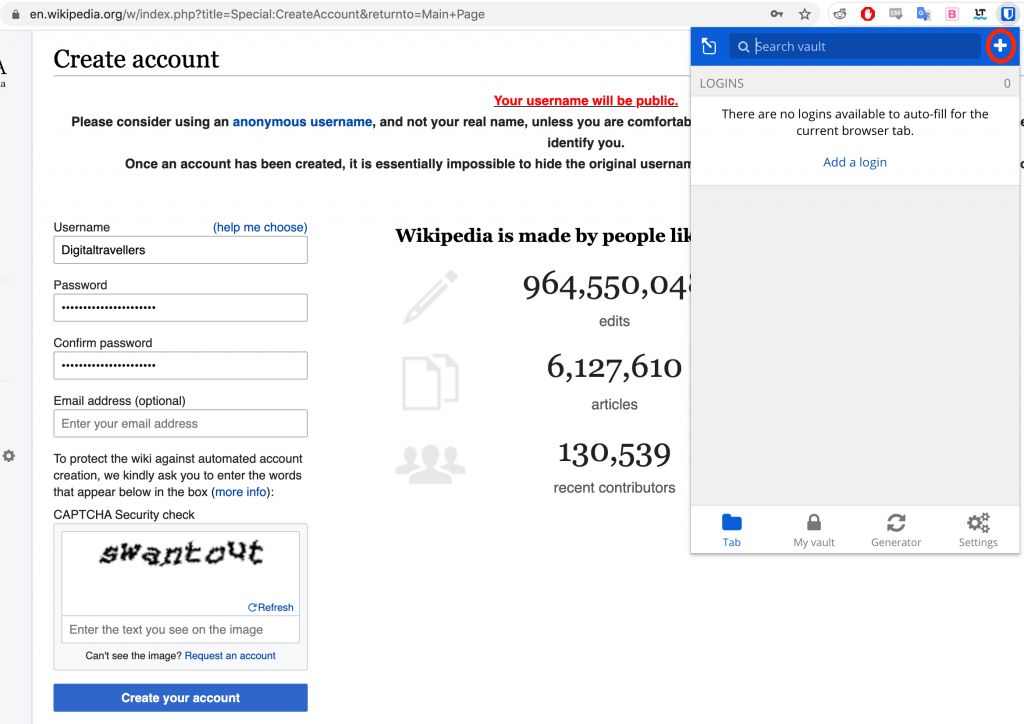This screenshot has height=724, width=1024.
Task: Click the Request an account link
Action: click(230, 656)
